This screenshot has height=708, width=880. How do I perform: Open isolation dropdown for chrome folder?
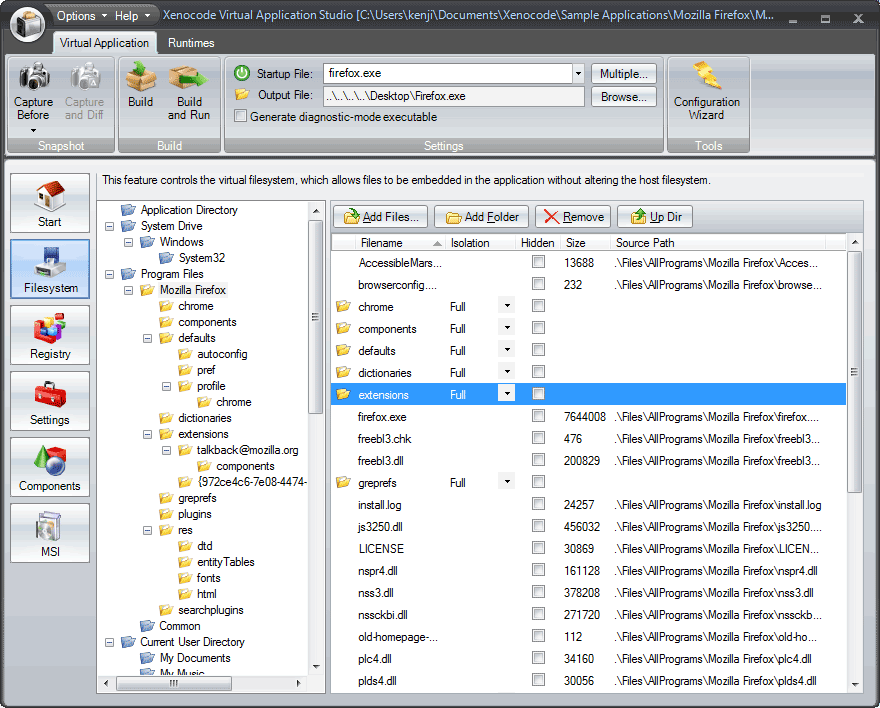pos(507,306)
